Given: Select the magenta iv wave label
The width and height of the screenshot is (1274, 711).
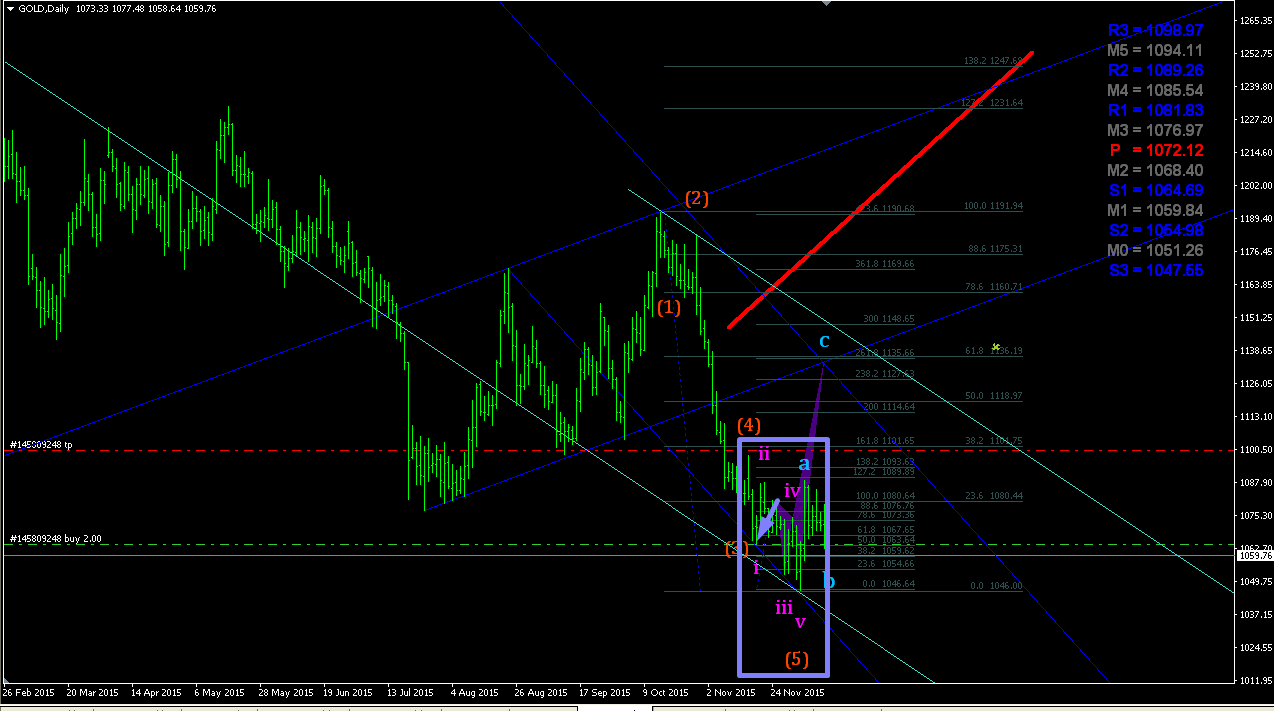Looking at the screenshot, I should 792,491.
